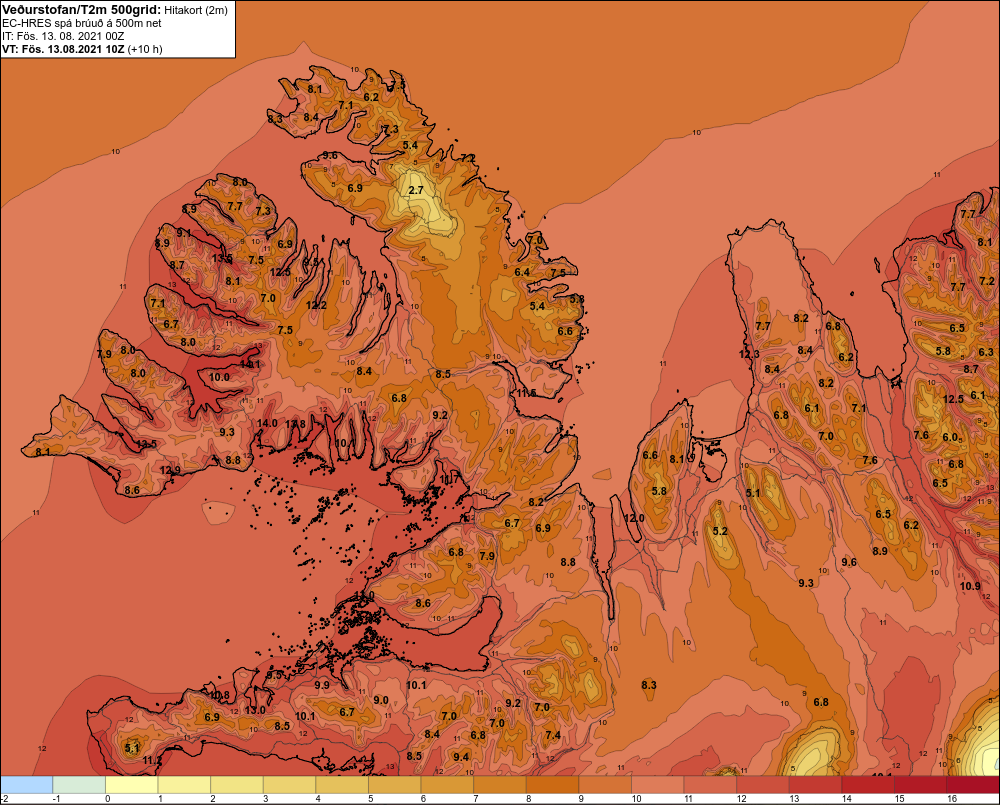Screen dimensions: 1000x805
Task: Select the 14.0 temperature label
Action: pyautogui.click(x=267, y=423)
